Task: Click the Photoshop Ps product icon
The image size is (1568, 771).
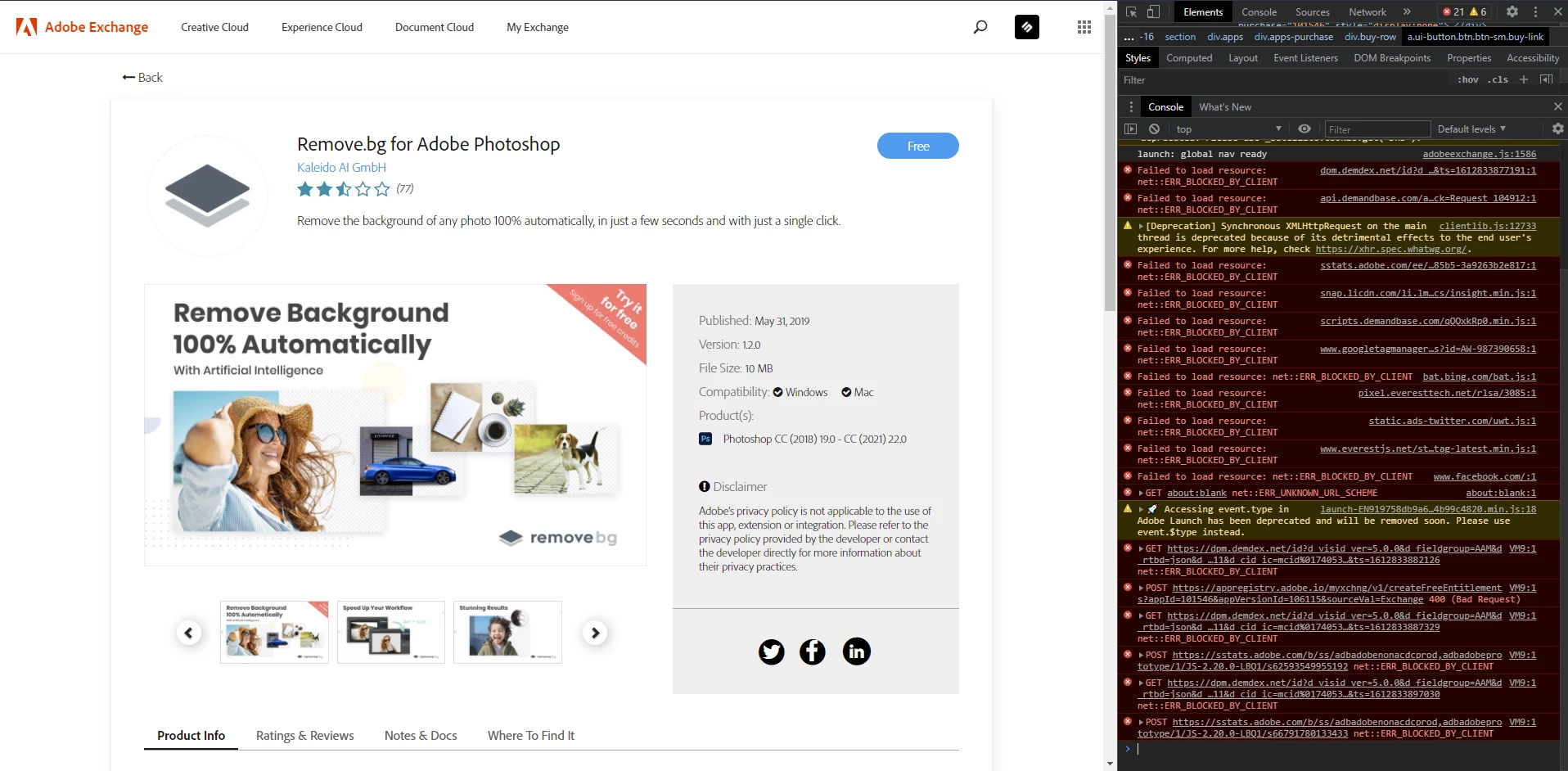Action: (705, 439)
